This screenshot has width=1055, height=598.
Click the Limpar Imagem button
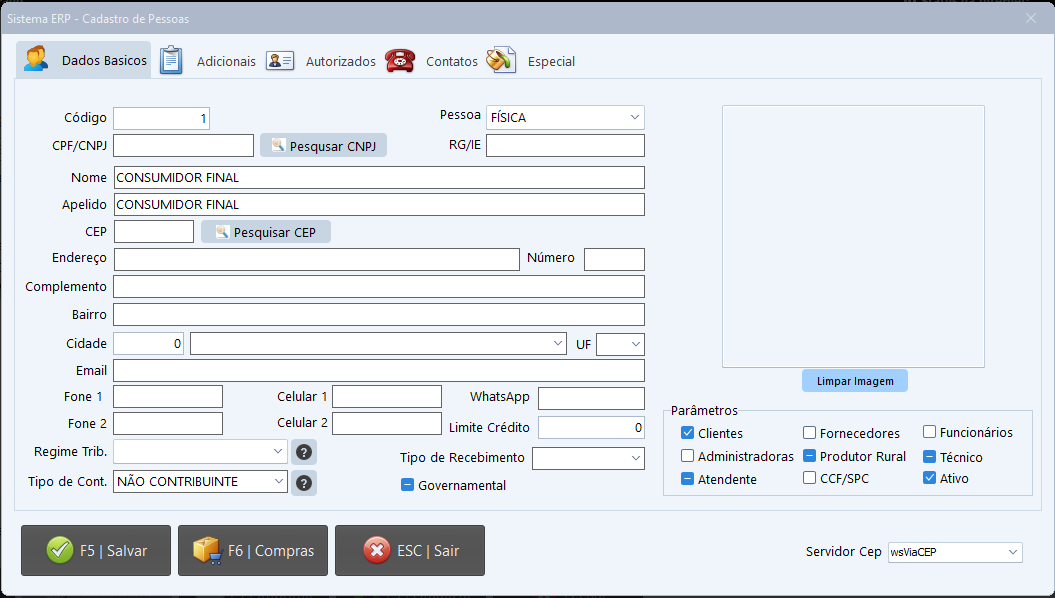(854, 381)
